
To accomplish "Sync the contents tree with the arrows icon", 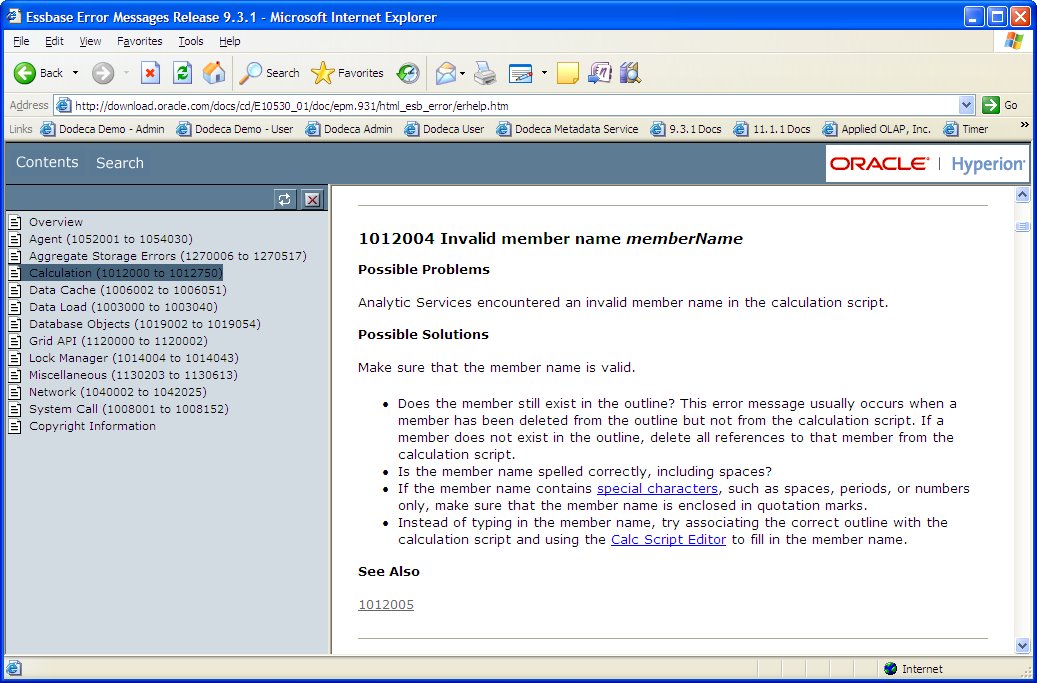I will pyautogui.click(x=284, y=199).
